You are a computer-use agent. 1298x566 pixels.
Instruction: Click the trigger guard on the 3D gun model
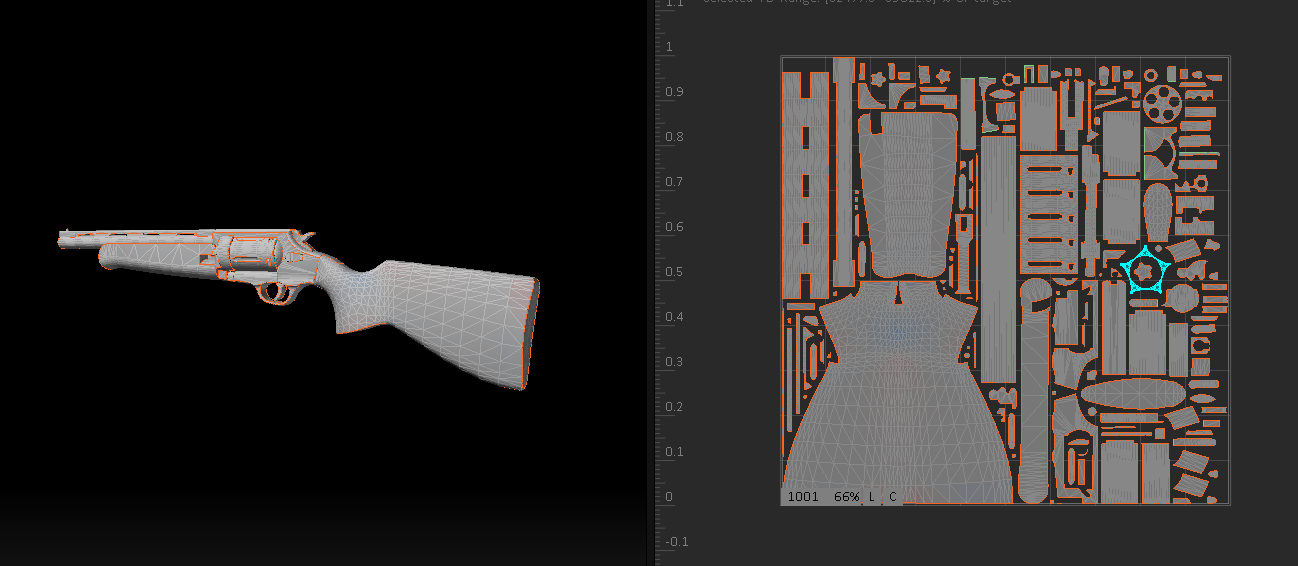(275, 293)
